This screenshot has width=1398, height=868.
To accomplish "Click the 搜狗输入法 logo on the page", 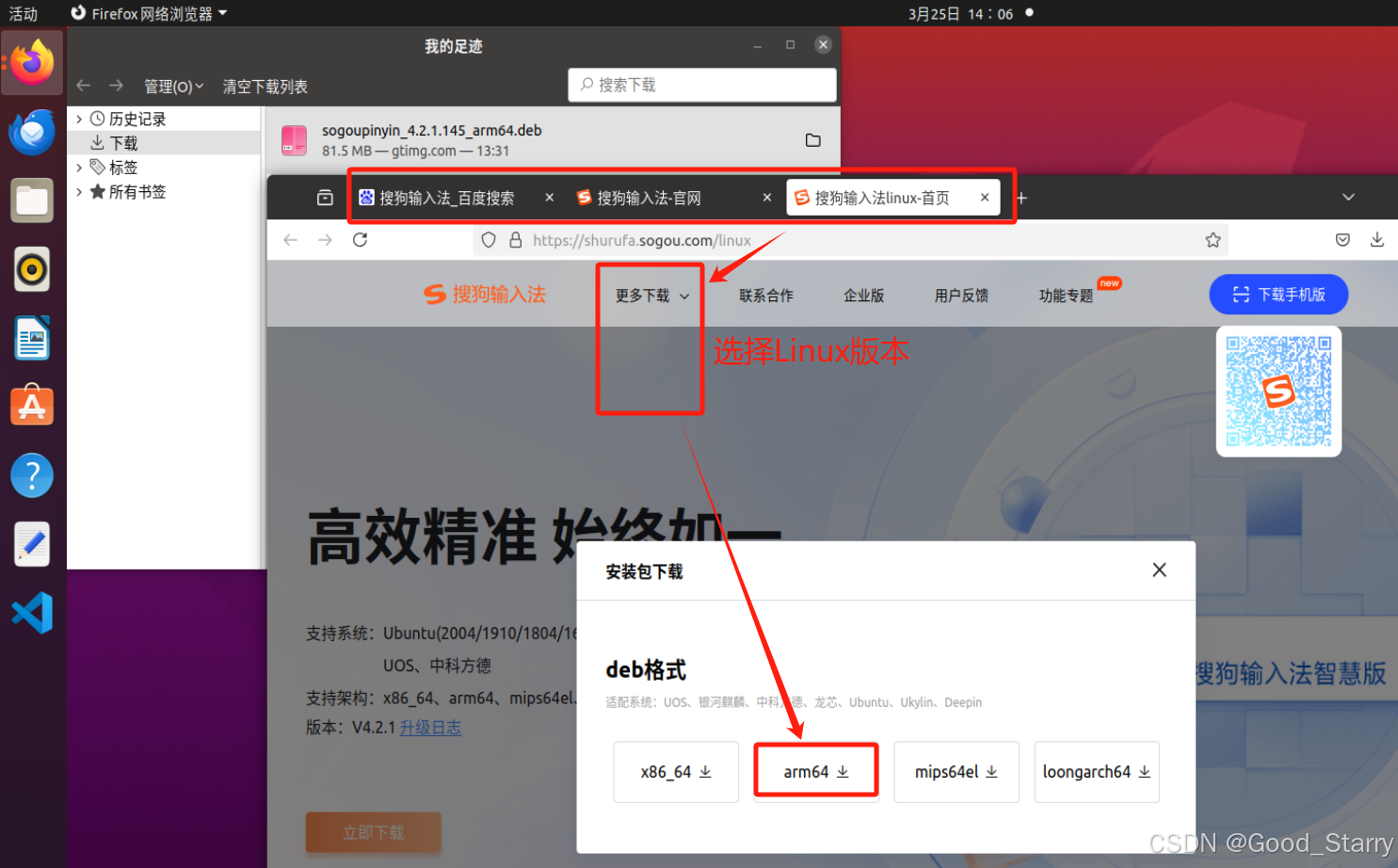I will (x=485, y=295).
